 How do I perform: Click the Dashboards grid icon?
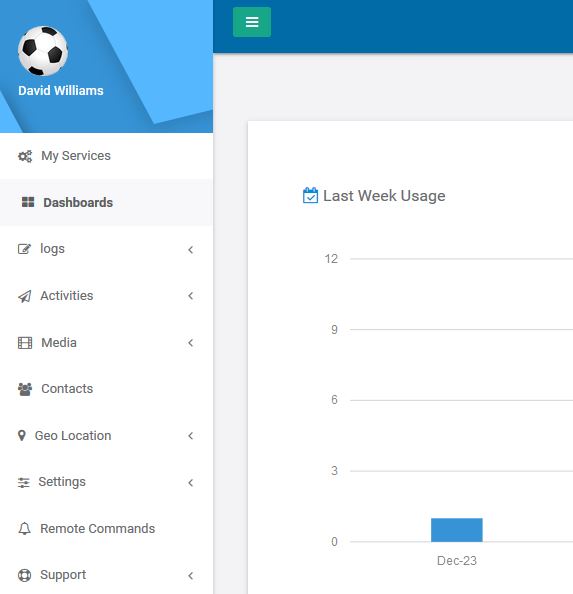[28, 202]
